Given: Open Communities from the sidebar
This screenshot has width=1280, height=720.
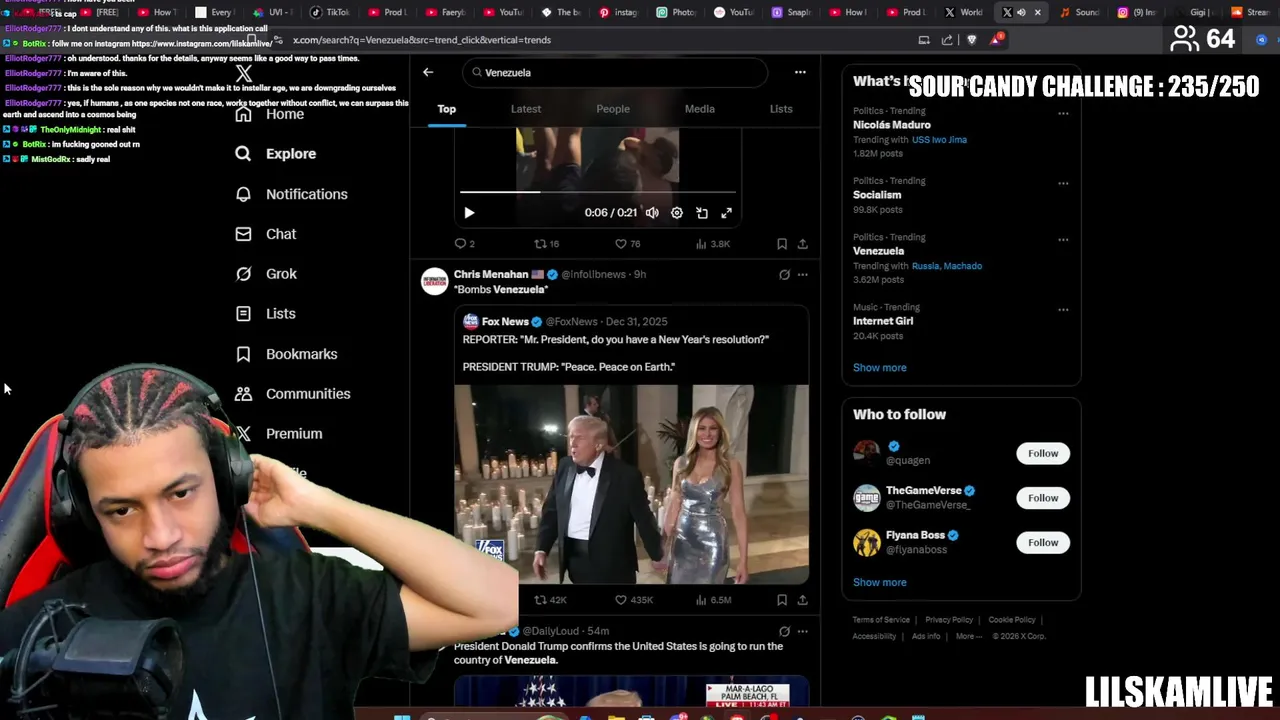Looking at the screenshot, I should (292, 394).
